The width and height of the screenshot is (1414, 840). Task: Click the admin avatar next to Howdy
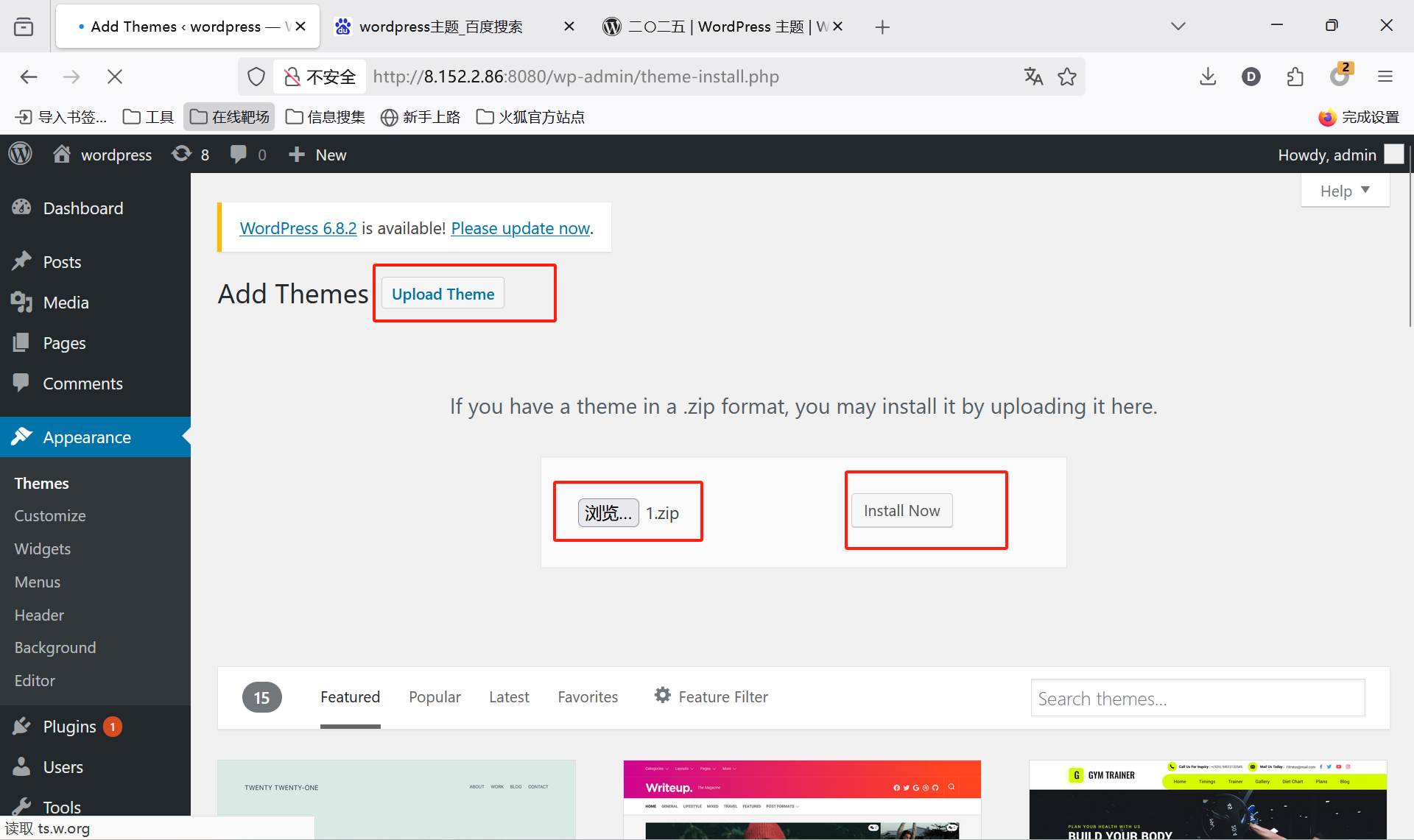pos(1394,154)
